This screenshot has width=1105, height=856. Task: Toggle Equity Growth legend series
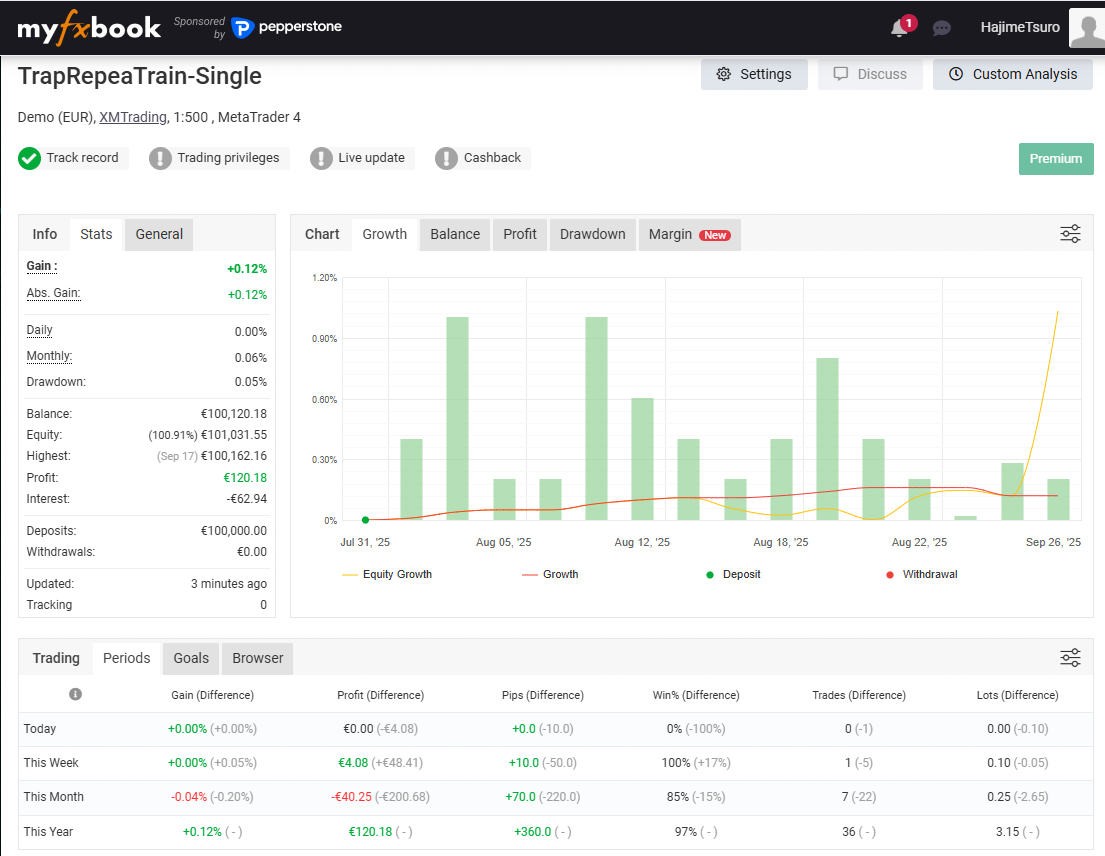tap(387, 574)
